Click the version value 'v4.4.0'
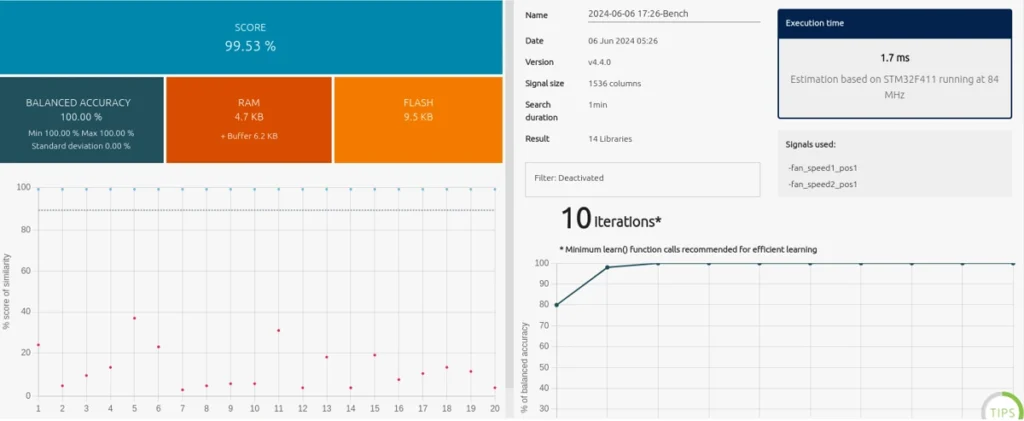This screenshot has width=1024, height=421. 600,62
